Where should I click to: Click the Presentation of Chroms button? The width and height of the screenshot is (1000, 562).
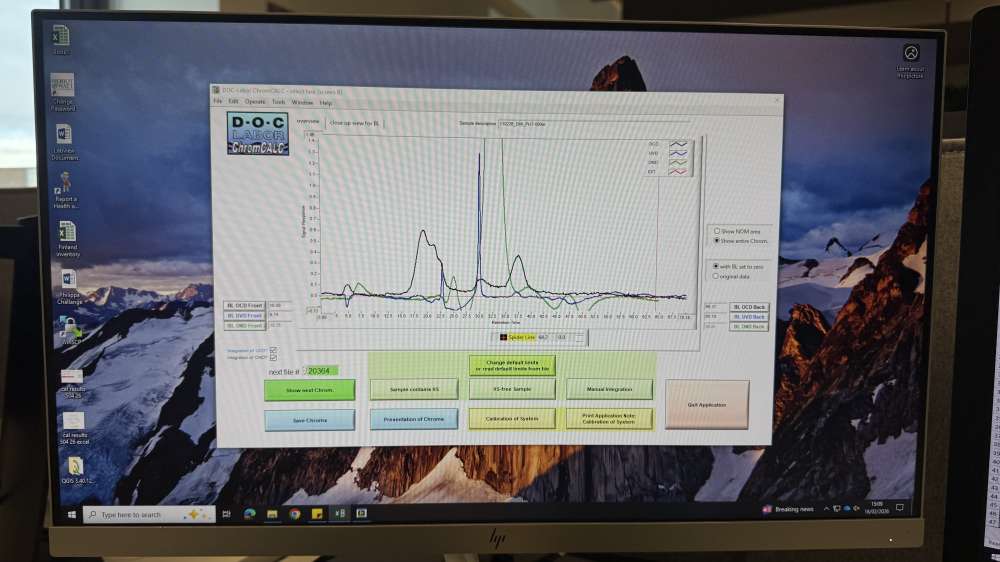[x=414, y=419]
